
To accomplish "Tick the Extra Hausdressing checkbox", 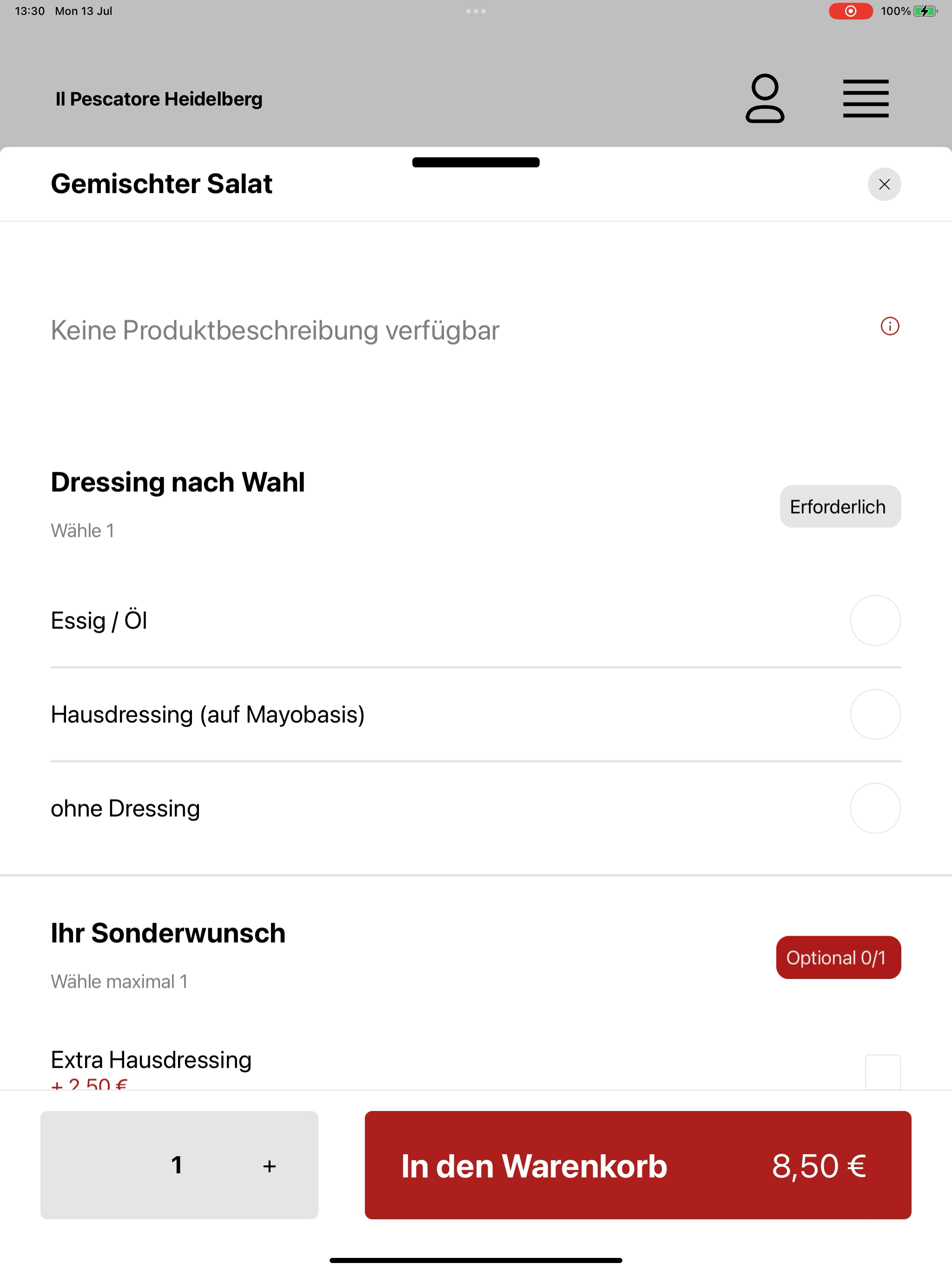I will pos(883,1072).
